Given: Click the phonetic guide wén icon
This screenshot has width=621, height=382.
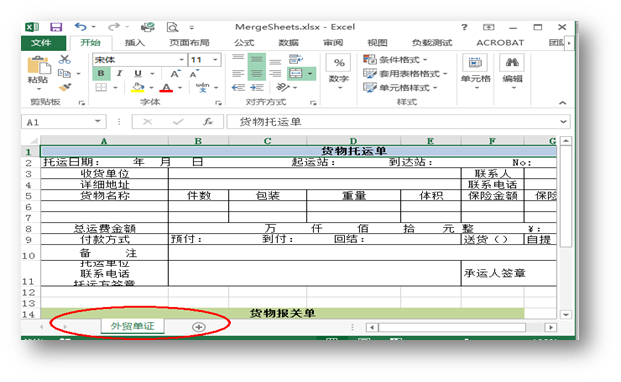Looking at the screenshot, I should (202, 87).
